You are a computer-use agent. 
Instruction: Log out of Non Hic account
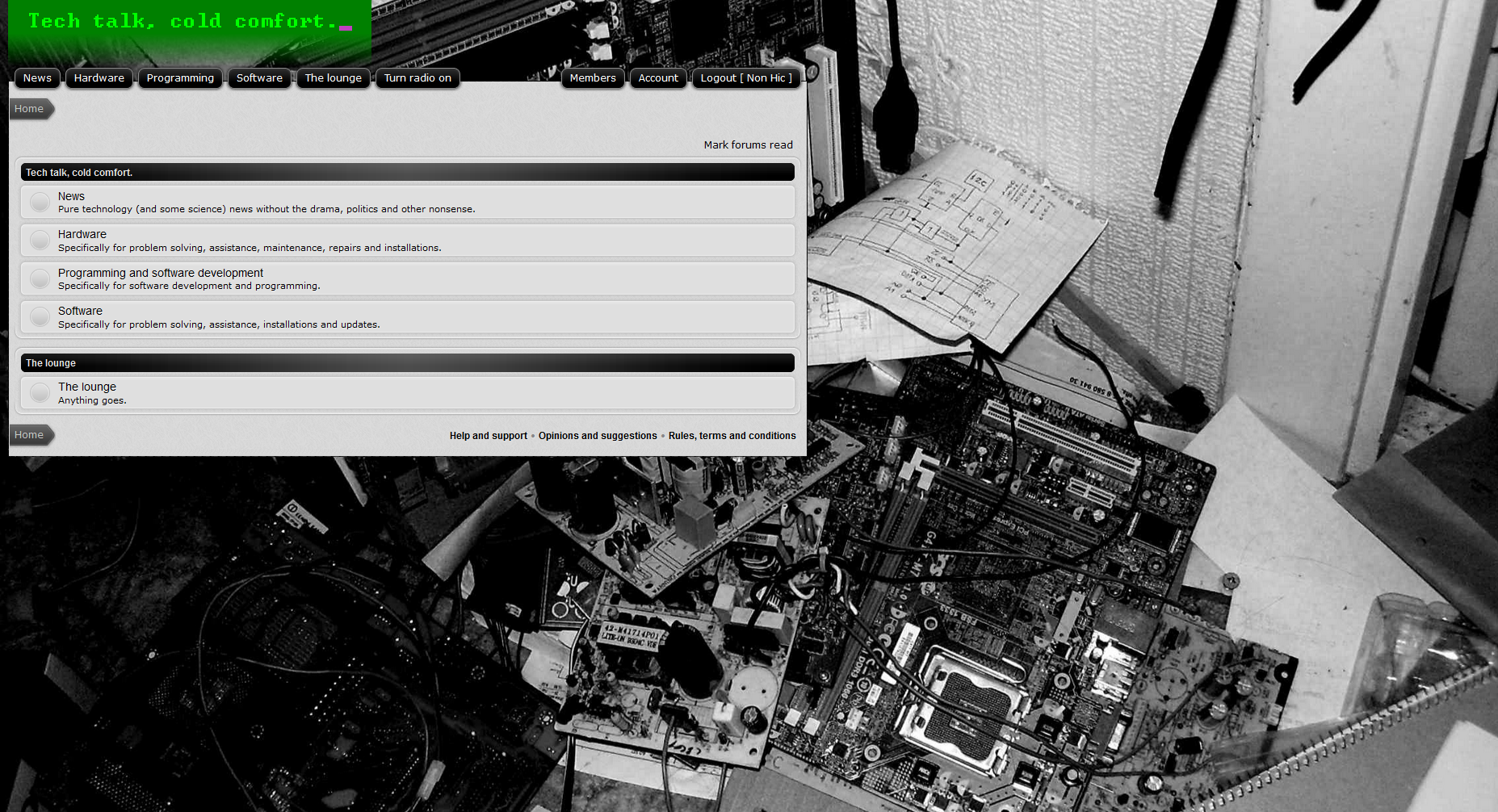point(746,78)
